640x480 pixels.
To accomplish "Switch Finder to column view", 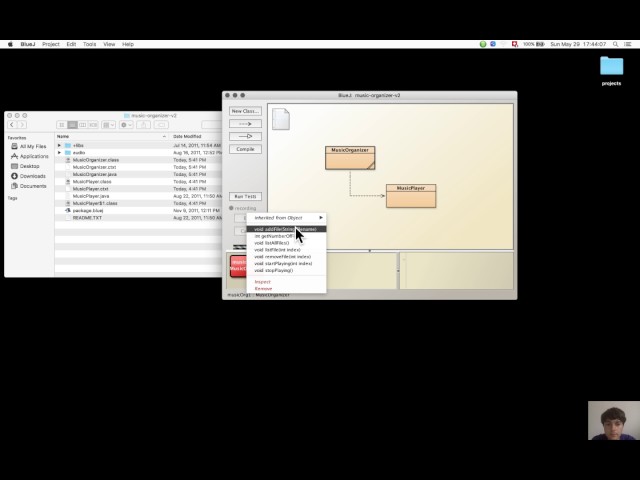I will (82, 125).
